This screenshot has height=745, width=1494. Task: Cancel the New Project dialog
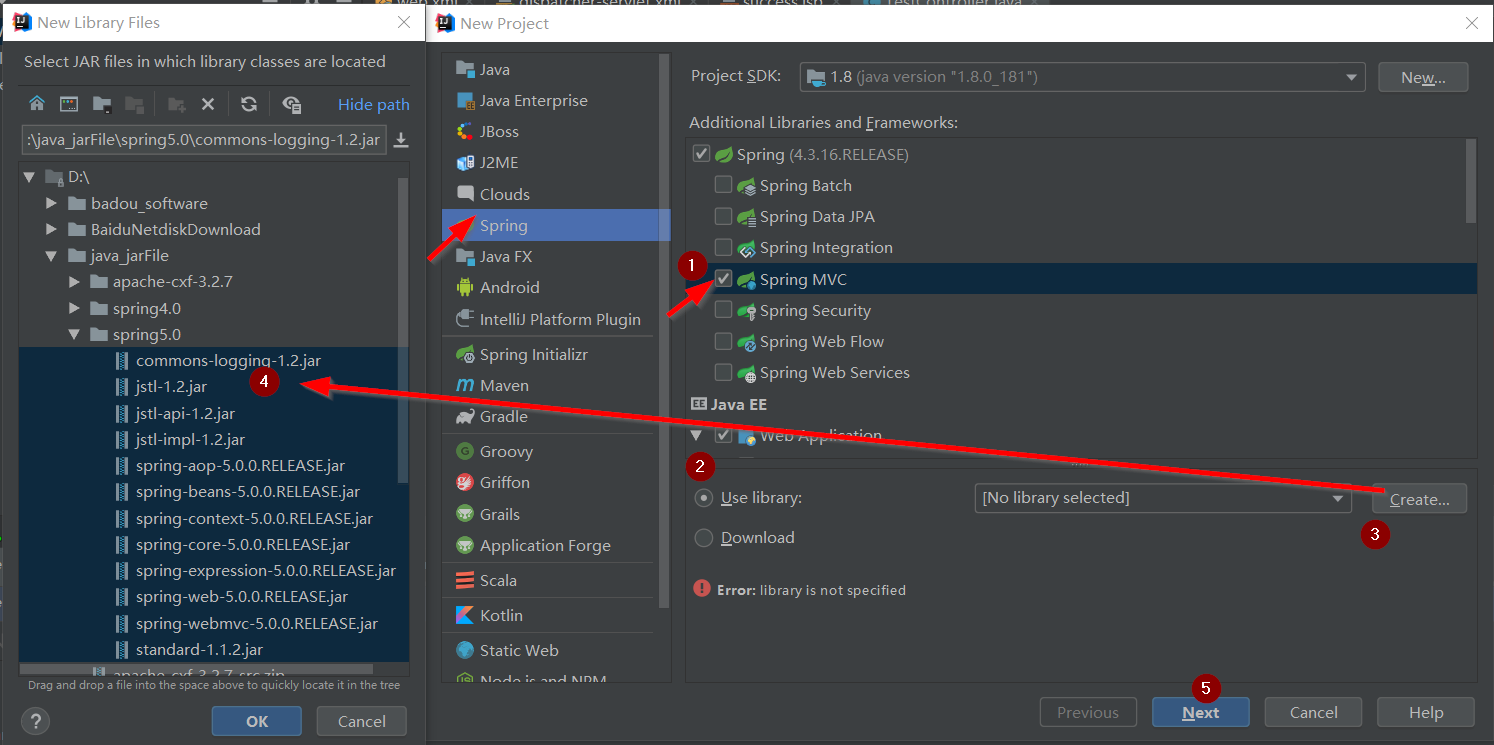(x=1313, y=712)
